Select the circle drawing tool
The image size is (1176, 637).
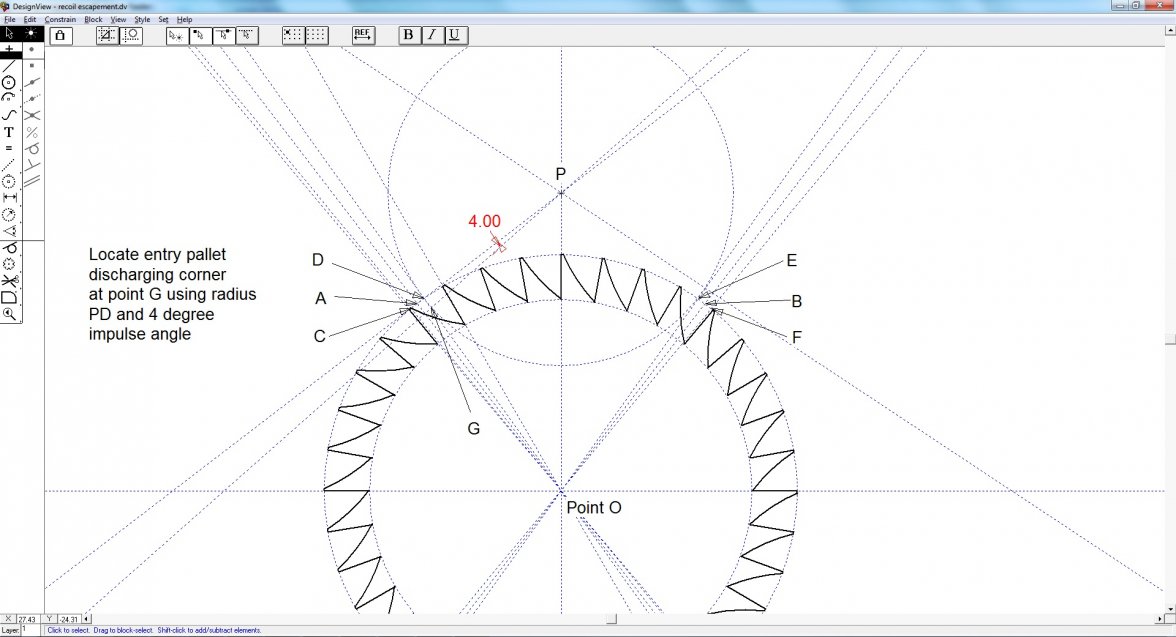[10, 82]
